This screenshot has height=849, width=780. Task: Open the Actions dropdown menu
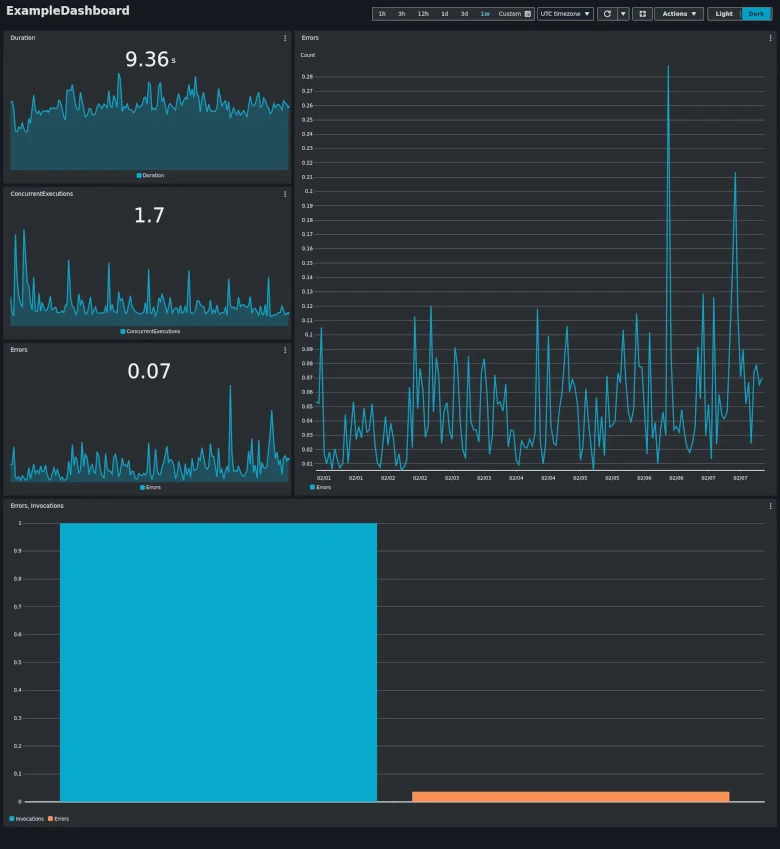point(679,14)
